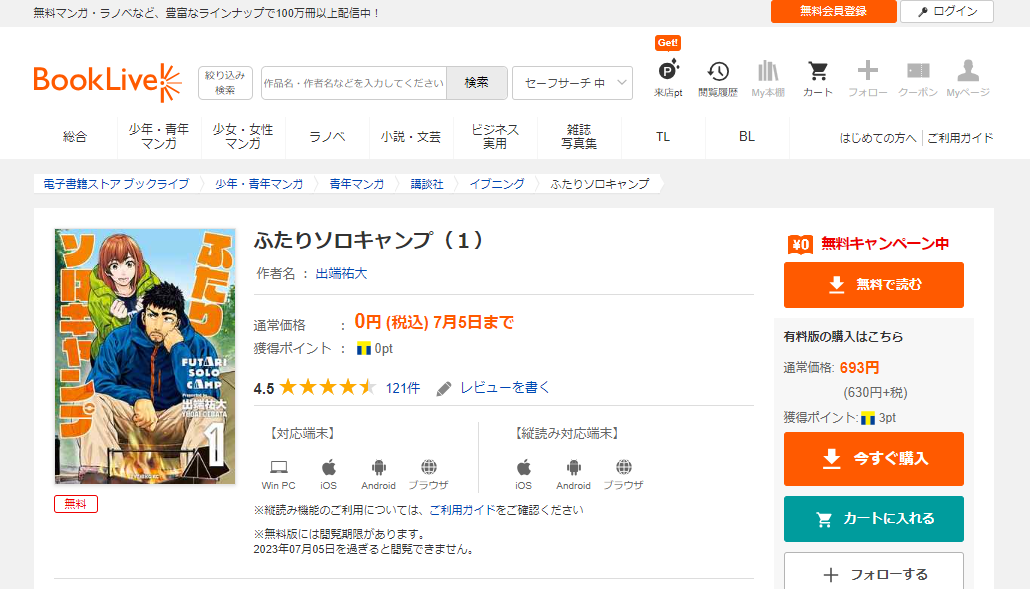Viewport: 1030px width, 589px height.
Task: Click the BookLive logo
Action: coord(107,82)
